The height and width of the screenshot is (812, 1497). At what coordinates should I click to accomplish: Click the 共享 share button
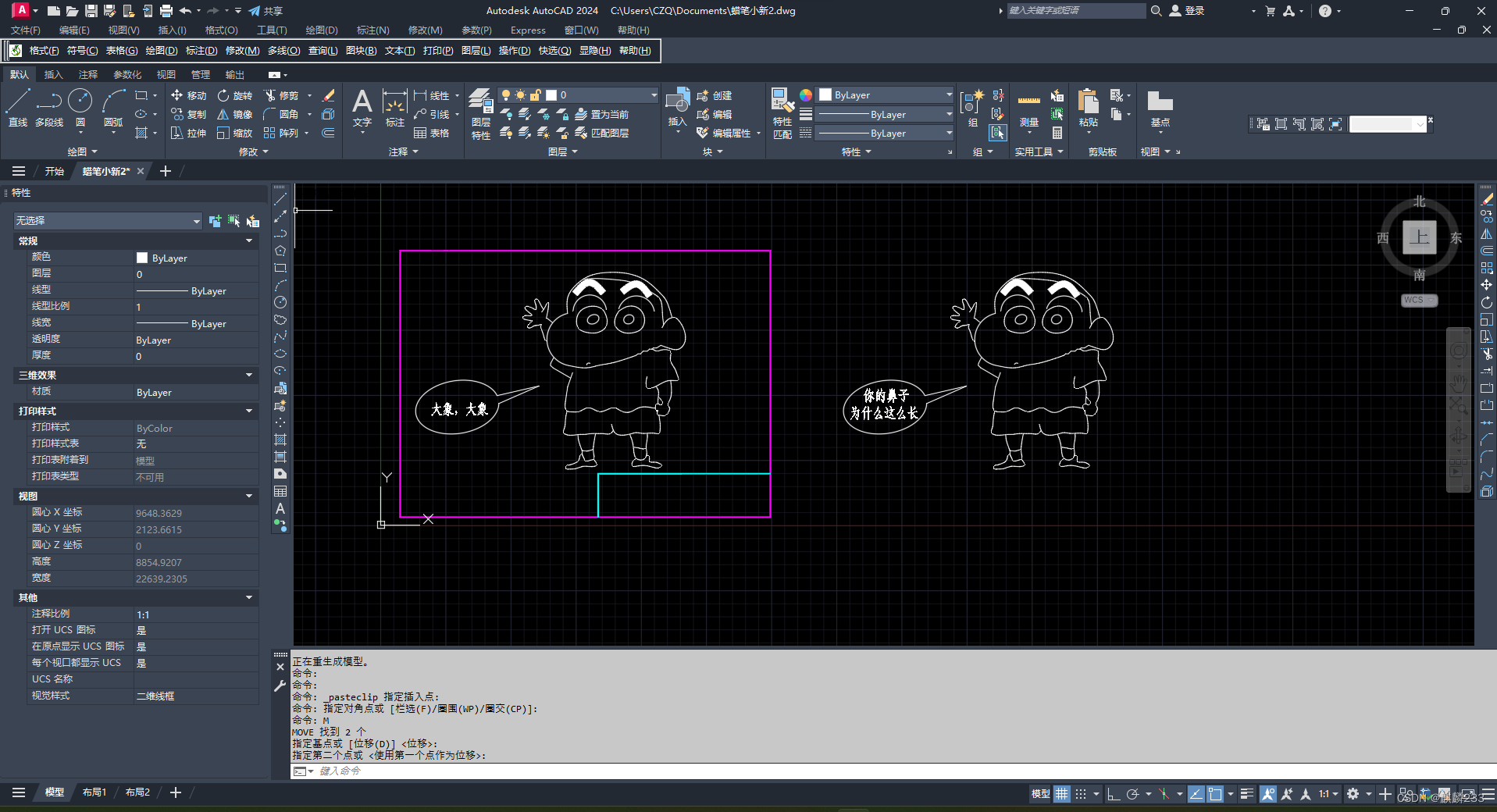point(266,11)
